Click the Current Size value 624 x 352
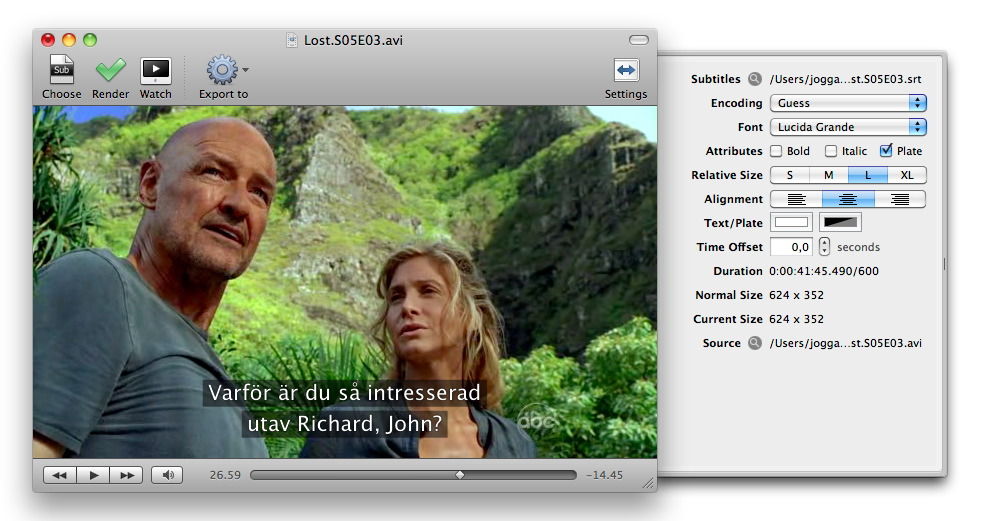 coord(796,318)
